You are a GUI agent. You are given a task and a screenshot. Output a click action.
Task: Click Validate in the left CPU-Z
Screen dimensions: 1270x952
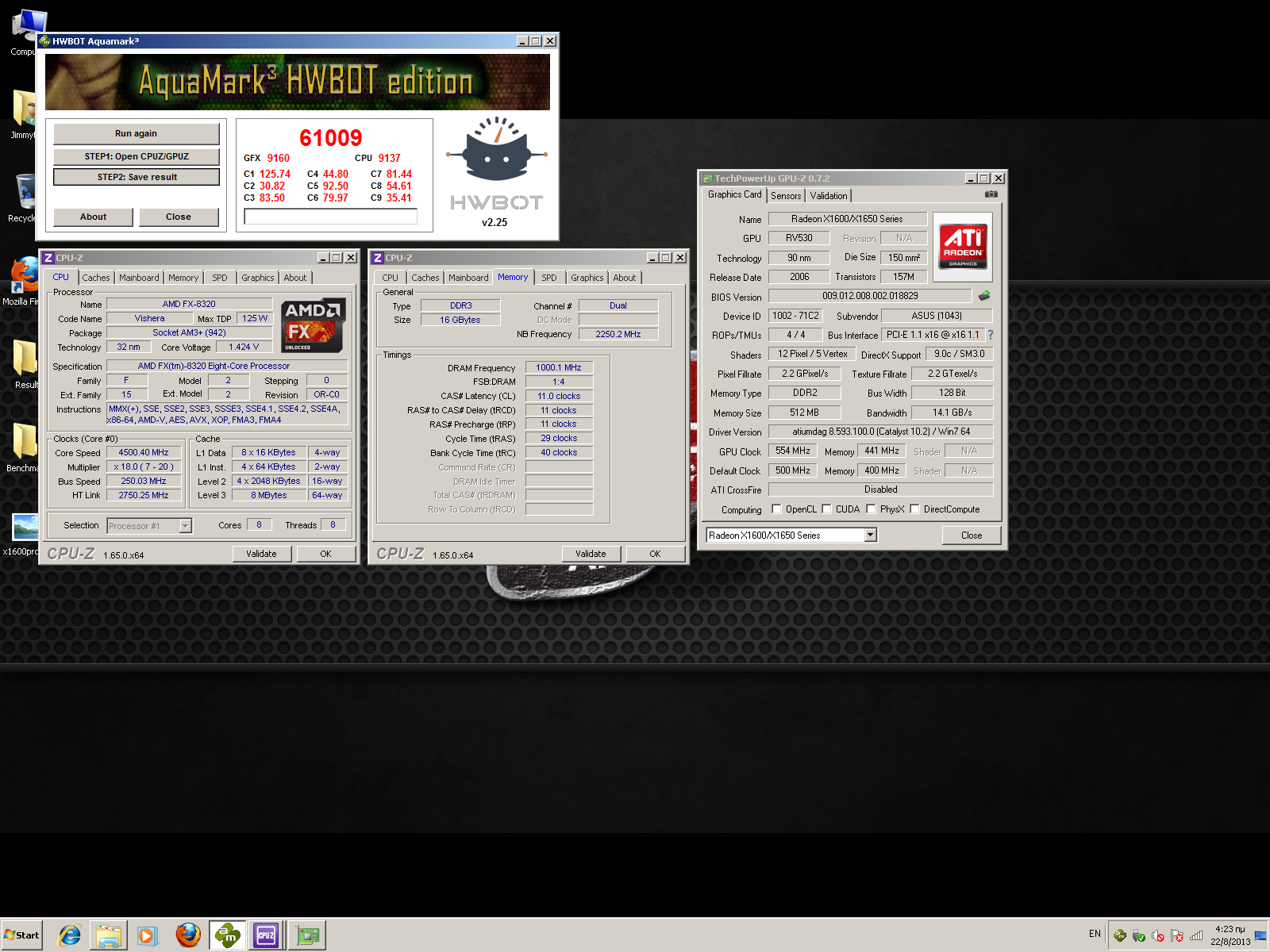coord(261,554)
